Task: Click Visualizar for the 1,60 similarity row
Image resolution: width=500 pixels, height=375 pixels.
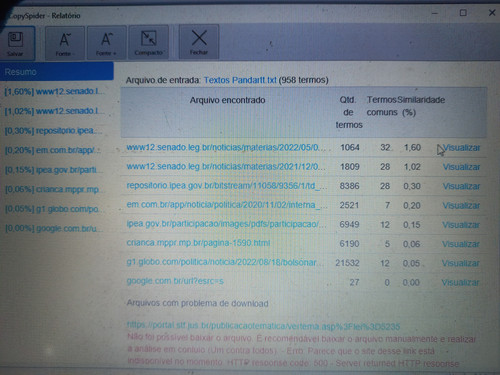Action: pyautogui.click(x=461, y=148)
